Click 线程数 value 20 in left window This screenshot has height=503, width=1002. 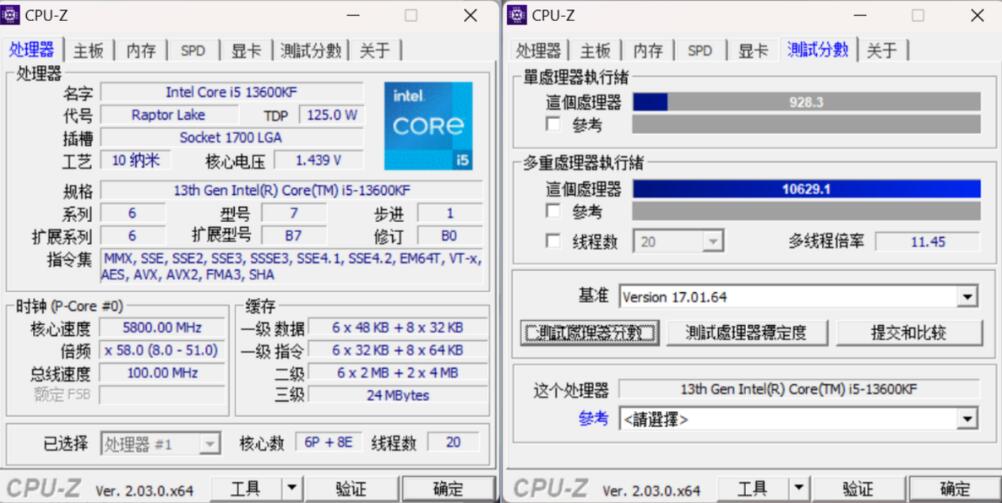pyautogui.click(x=453, y=442)
